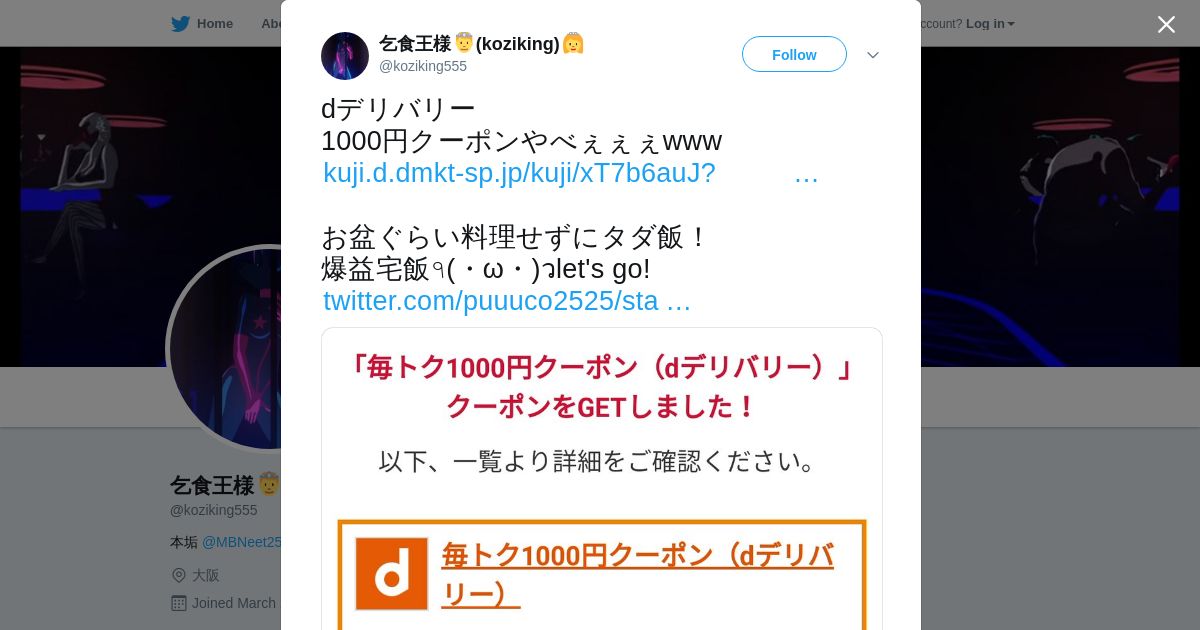Click the orange d delivery logo icon
Viewport: 1200px width, 630px height.
tap(391, 574)
